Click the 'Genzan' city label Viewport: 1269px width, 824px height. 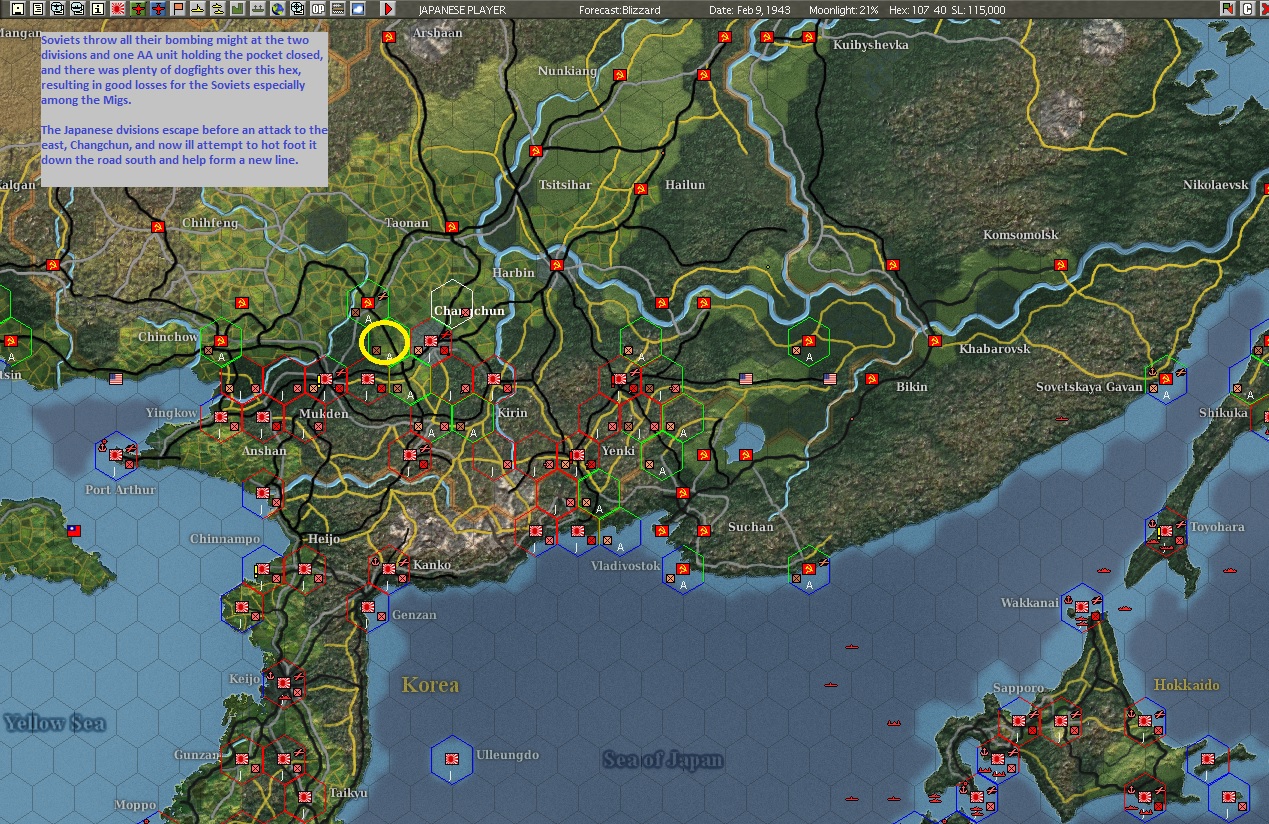(x=414, y=614)
